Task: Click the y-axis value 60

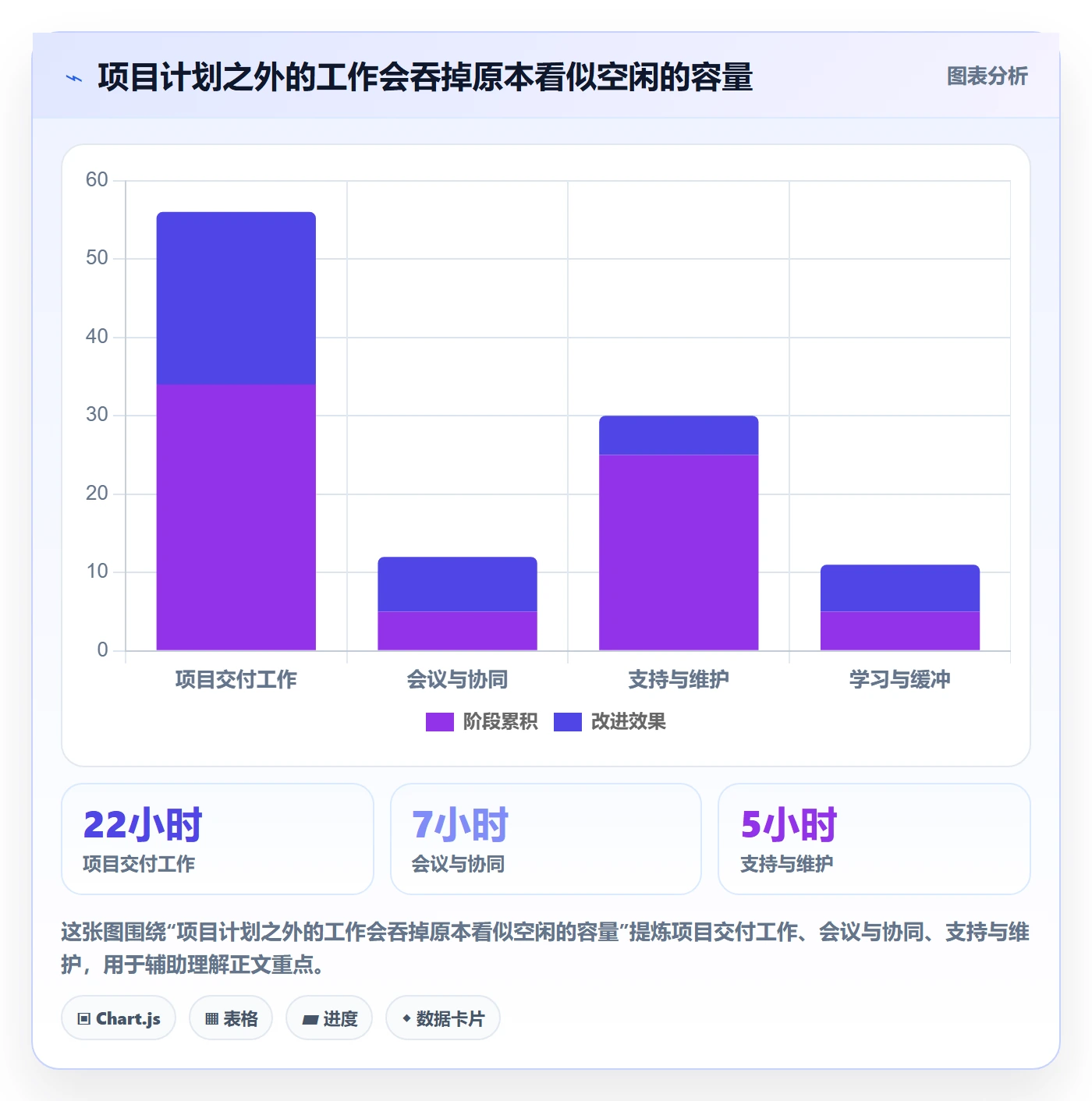Action: pos(97,180)
